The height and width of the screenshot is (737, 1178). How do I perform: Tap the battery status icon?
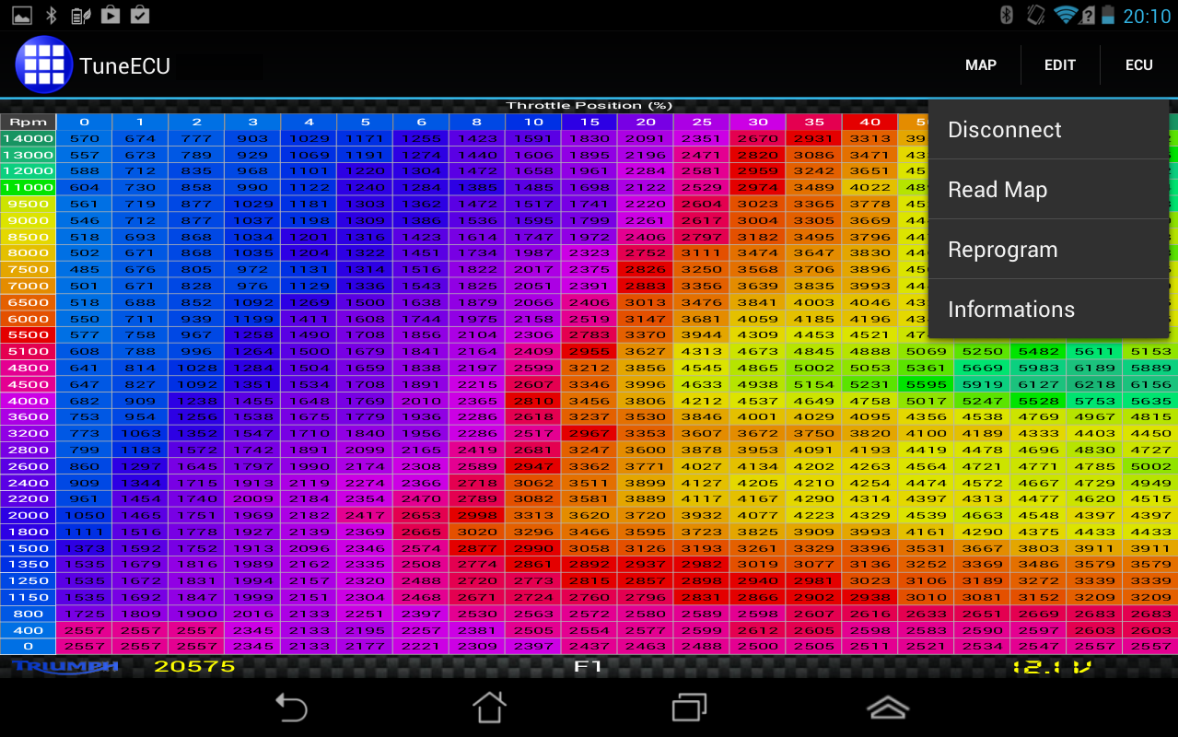tap(1107, 15)
